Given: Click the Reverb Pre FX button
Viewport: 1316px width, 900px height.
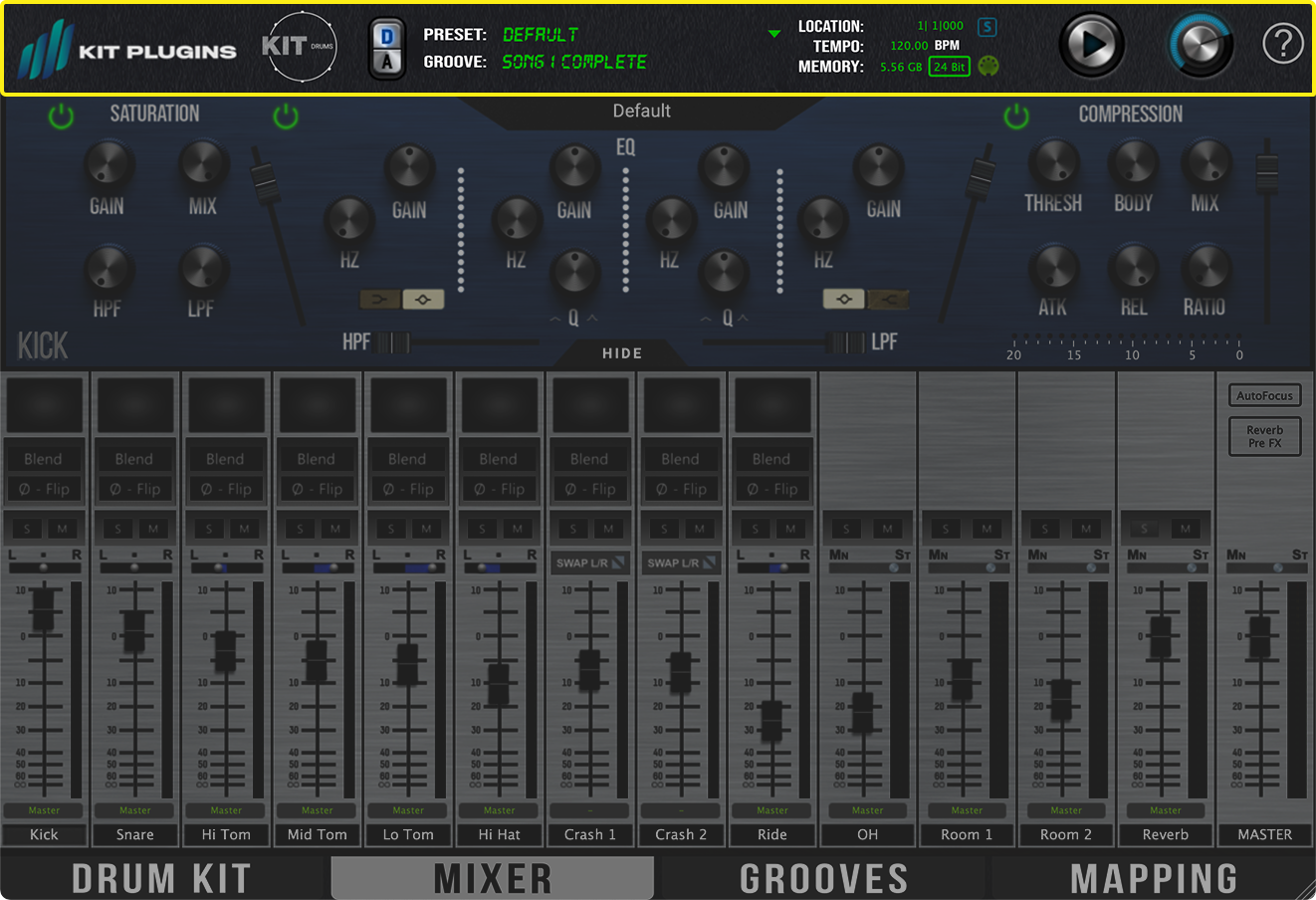Looking at the screenshot, I should coord(1264,437).
